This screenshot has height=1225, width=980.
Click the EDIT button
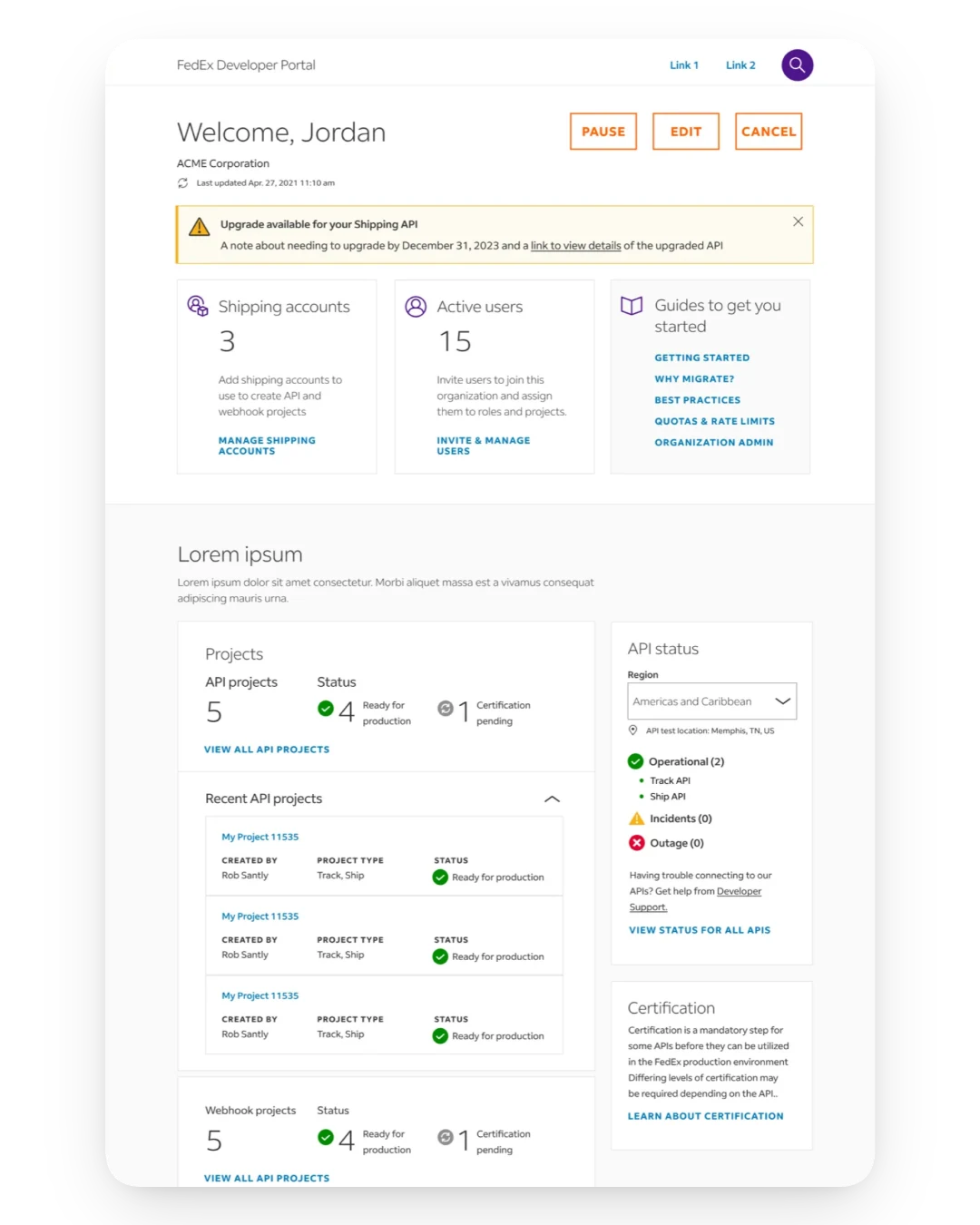pyautogui.click(x=686, y=132)
